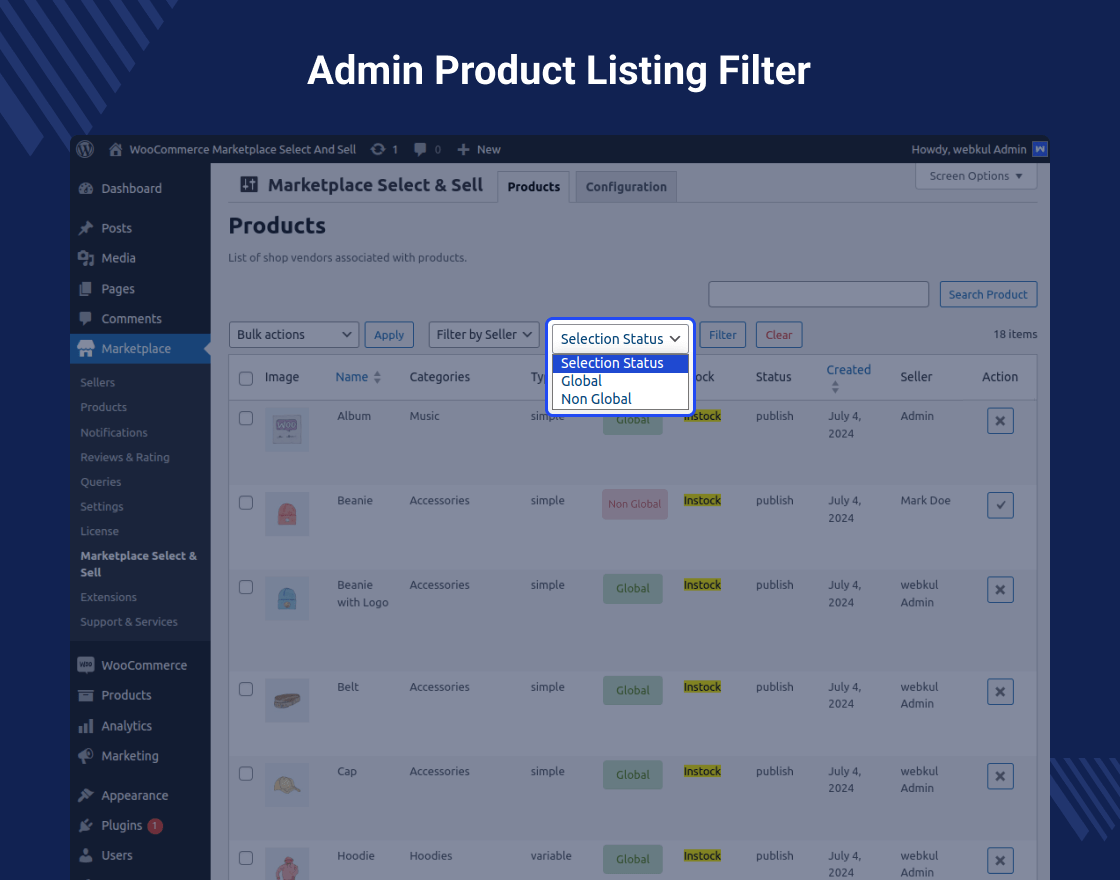This screenshot has height=880, width=1120.
Task: Open the Beanie product thumbnail
Action: (287, 514)
